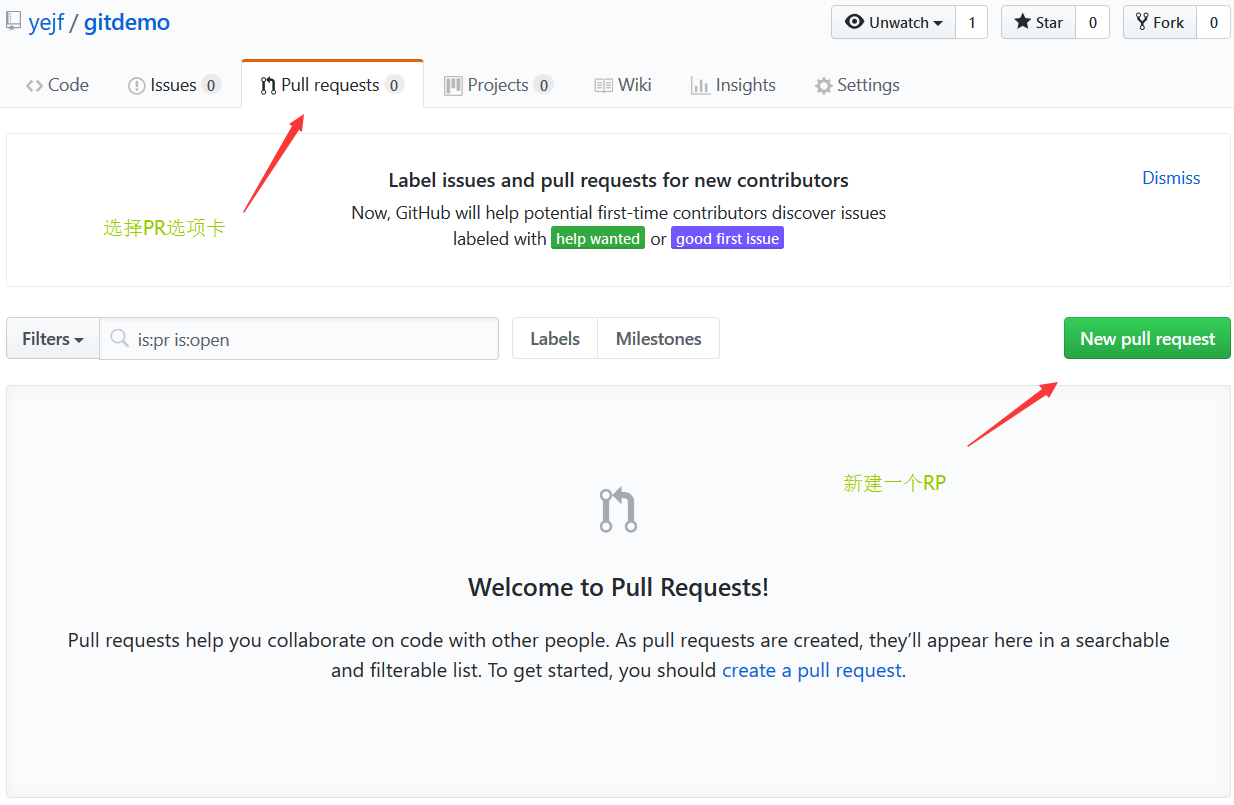
Task: Click the fork icon in Fork button
Action: 1142,22
